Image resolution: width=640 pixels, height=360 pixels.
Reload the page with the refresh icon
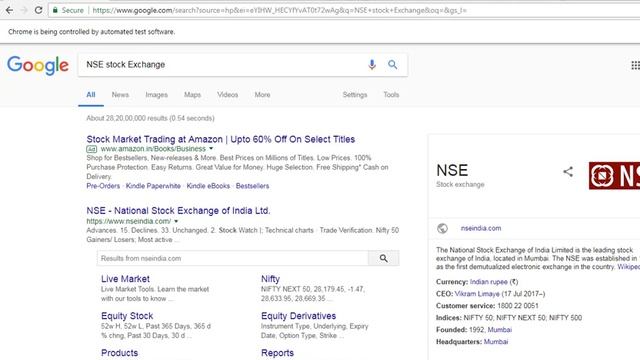click(x=38, y=10)
